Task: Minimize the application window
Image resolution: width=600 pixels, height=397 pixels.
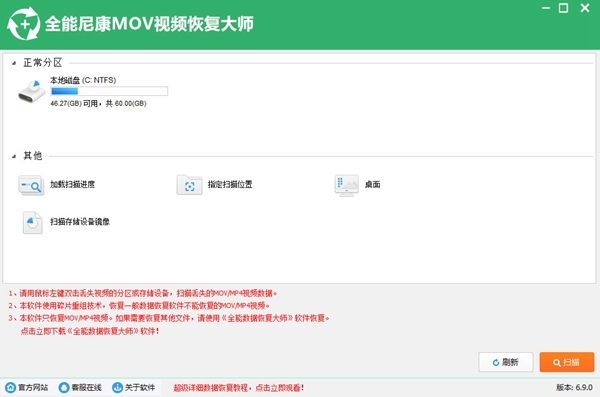Action: click(x=546, y=8)
